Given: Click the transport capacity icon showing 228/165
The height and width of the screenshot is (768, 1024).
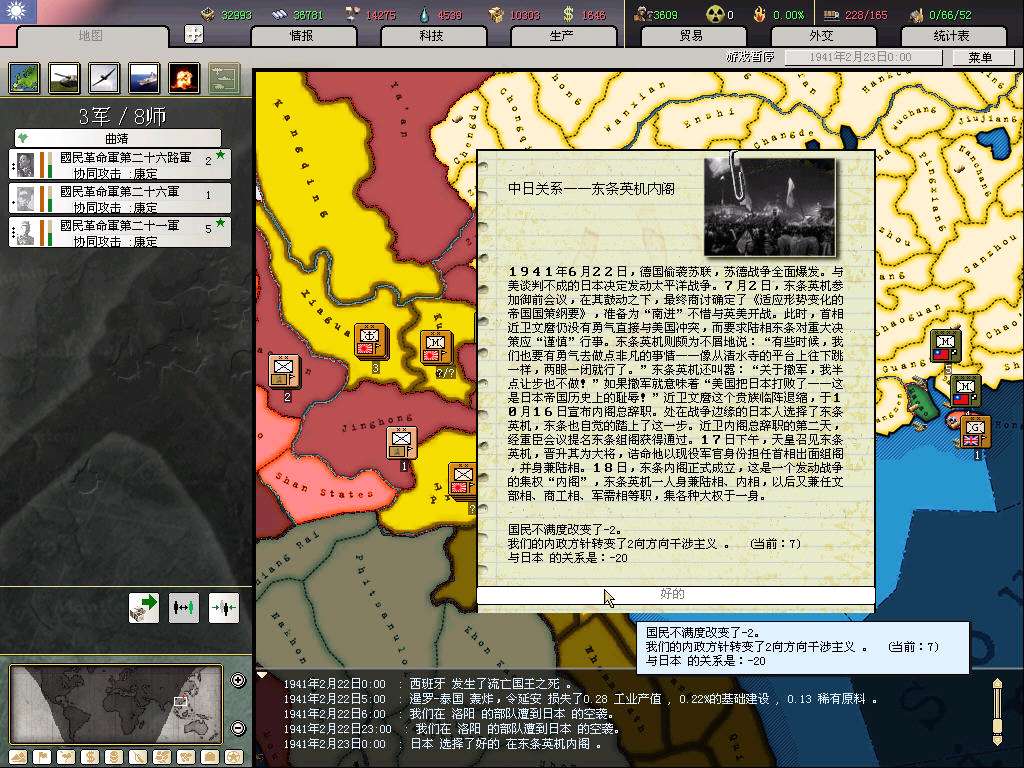Looking at the screenshot, I should (x=831, y=14).
